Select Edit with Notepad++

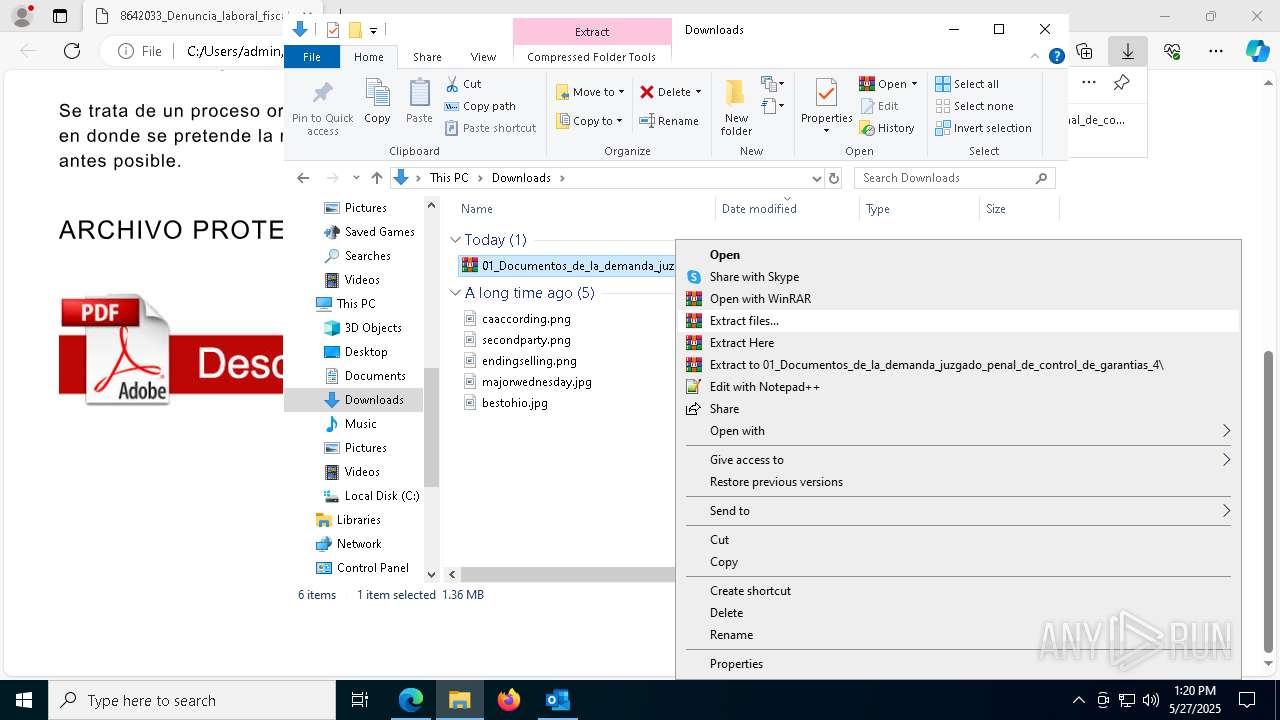pos(959,387)
